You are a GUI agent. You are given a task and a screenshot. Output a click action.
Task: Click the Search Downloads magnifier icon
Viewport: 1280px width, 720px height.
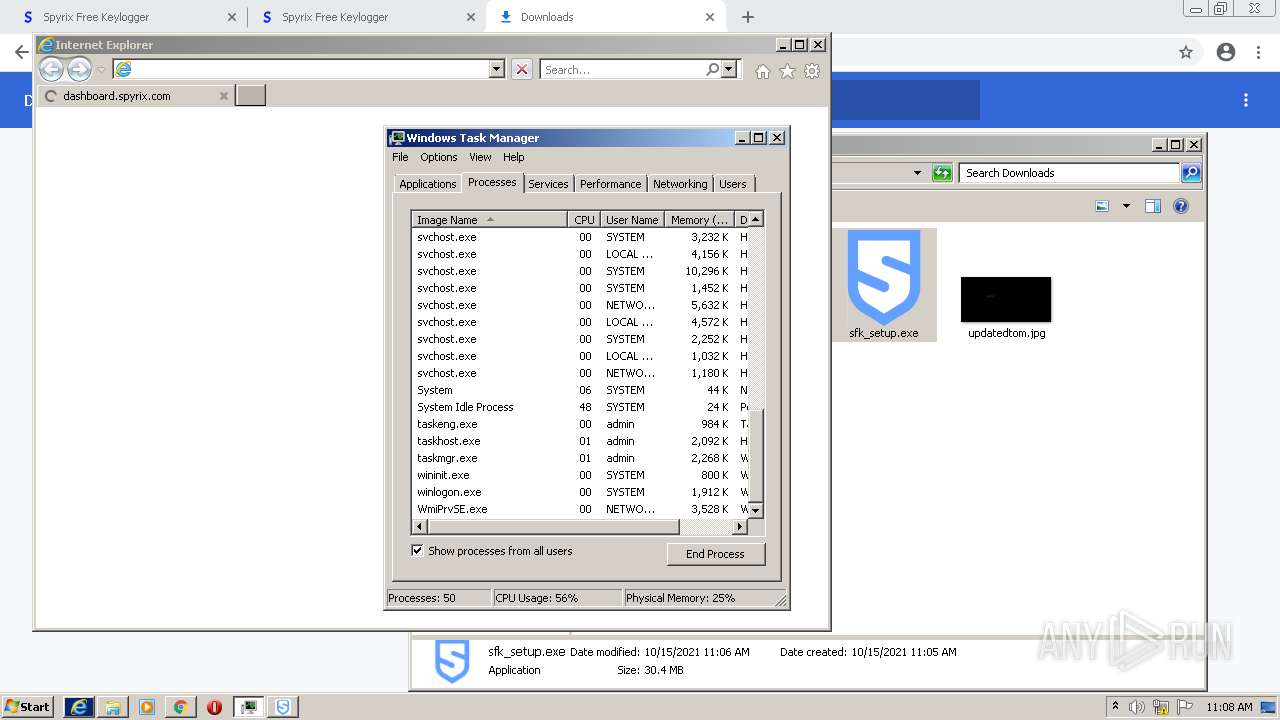pyautogui.click(x=1190, y=173)
